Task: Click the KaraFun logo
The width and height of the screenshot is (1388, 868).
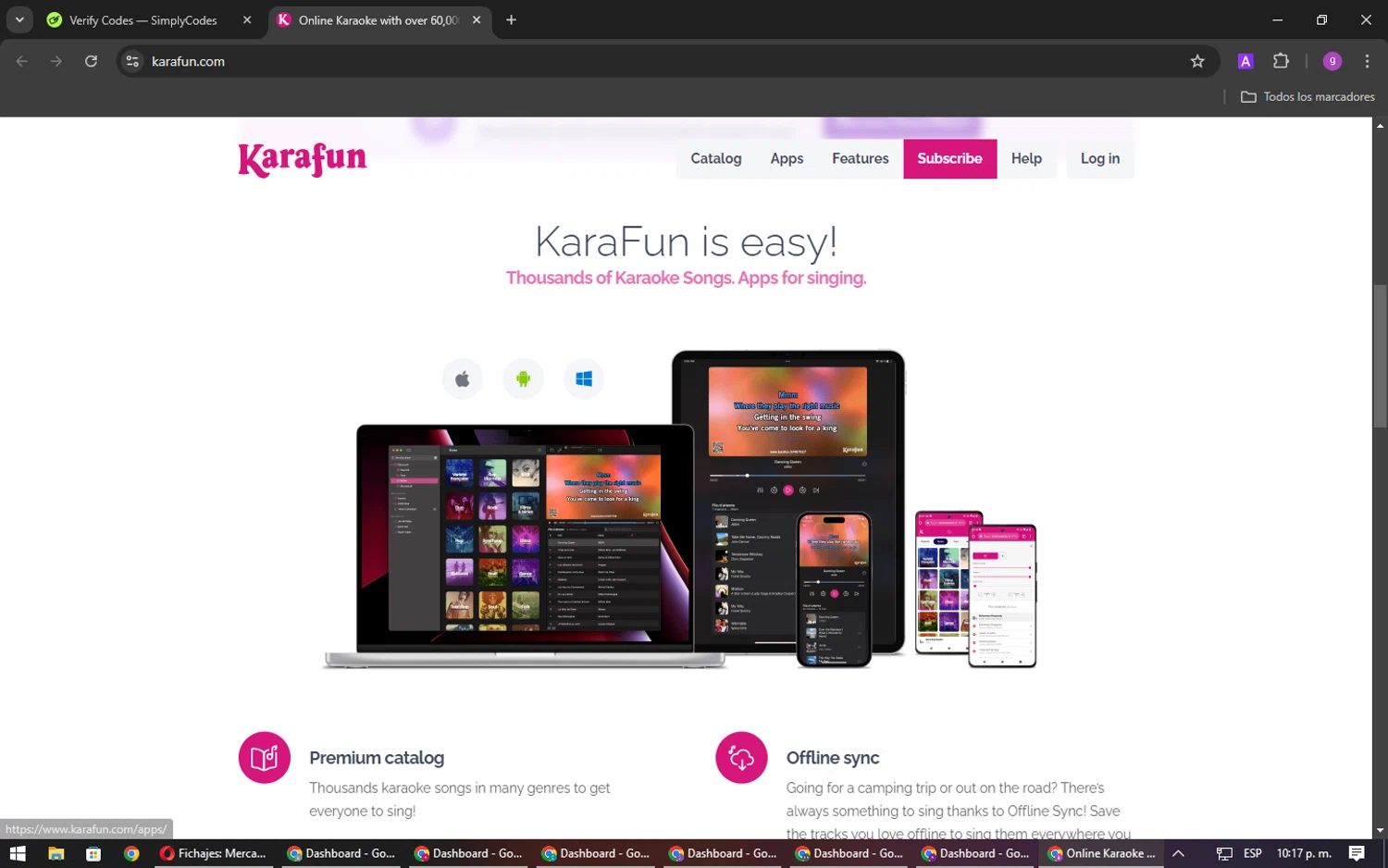Action: click(303, 159)
